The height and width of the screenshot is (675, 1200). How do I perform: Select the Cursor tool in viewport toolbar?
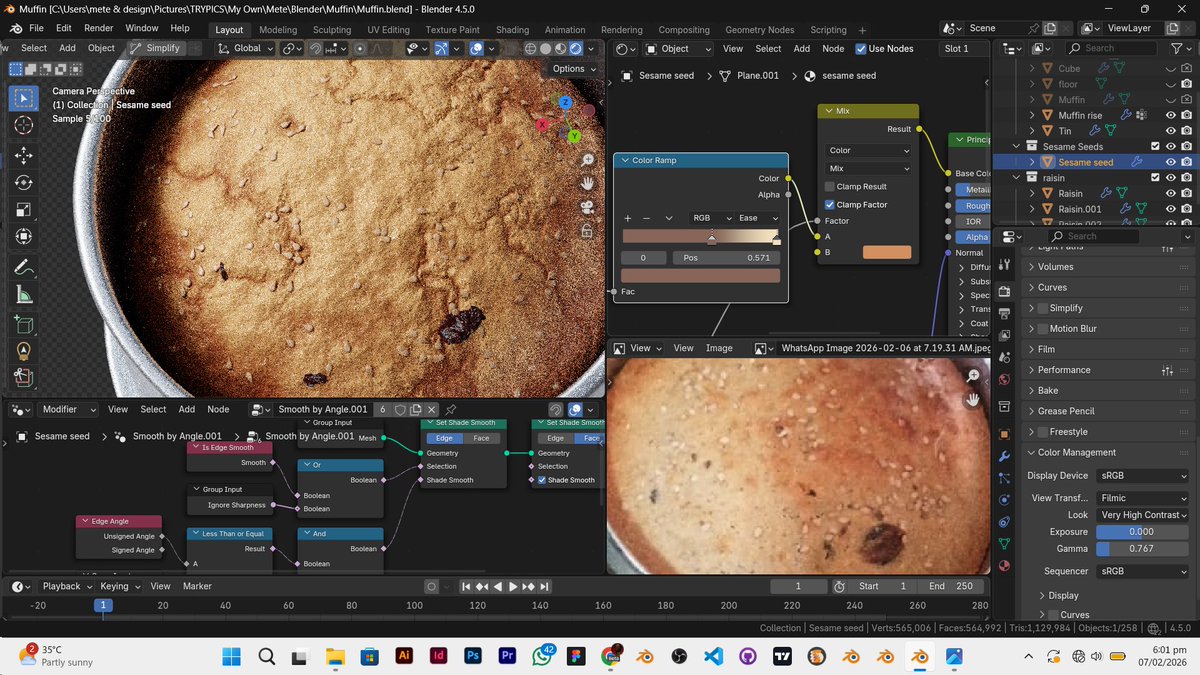click(x=24, y=125)
